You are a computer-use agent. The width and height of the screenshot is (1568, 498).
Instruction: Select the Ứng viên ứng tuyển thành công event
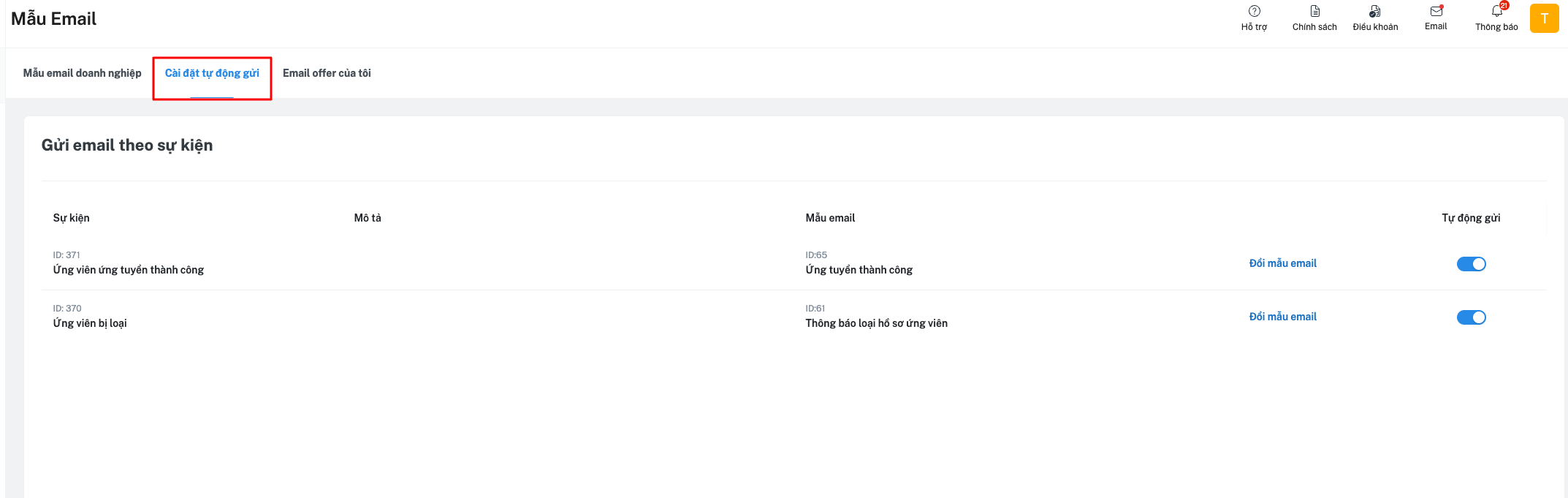pyautogui.click(x=129, y=270)
